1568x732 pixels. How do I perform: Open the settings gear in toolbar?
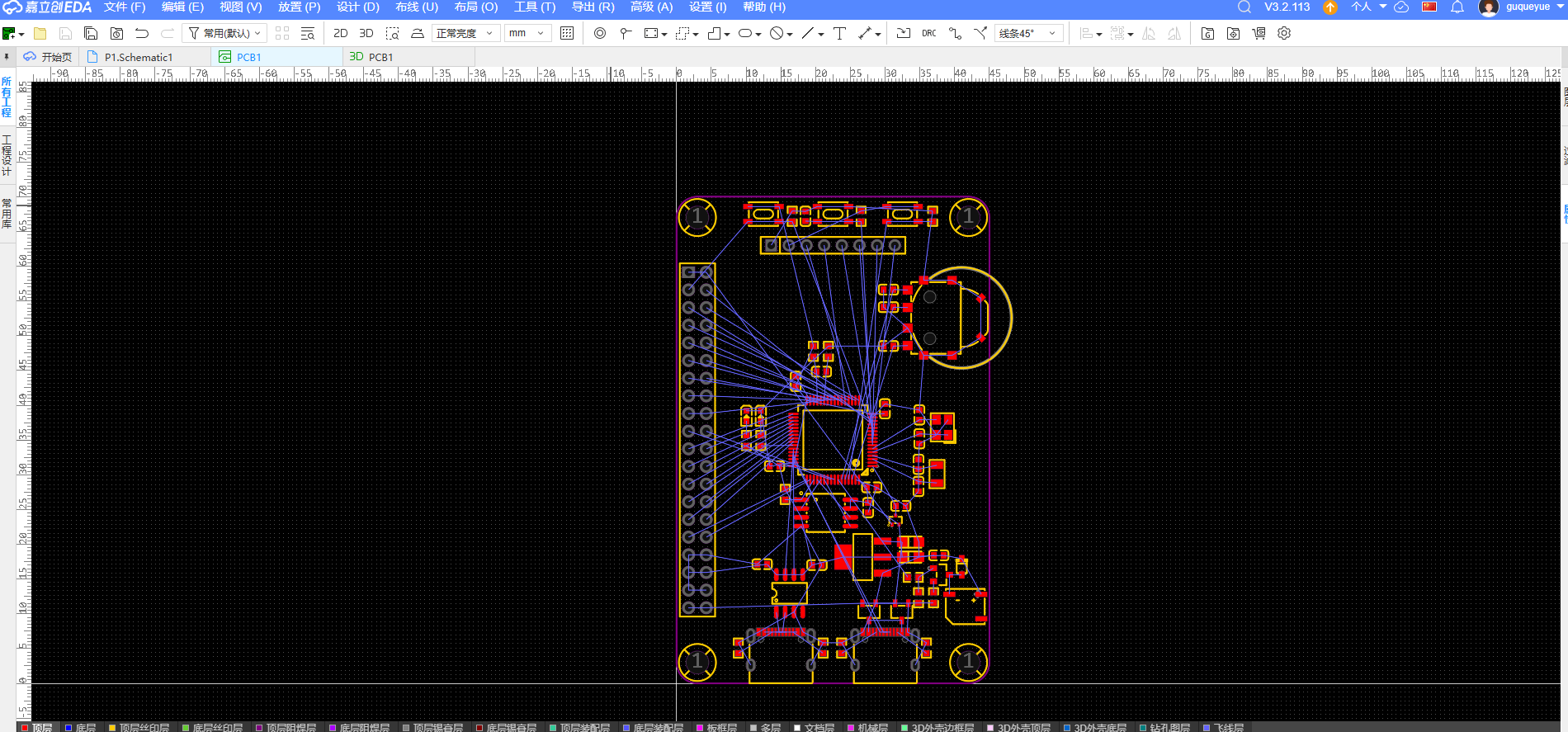coord(1284,34)
